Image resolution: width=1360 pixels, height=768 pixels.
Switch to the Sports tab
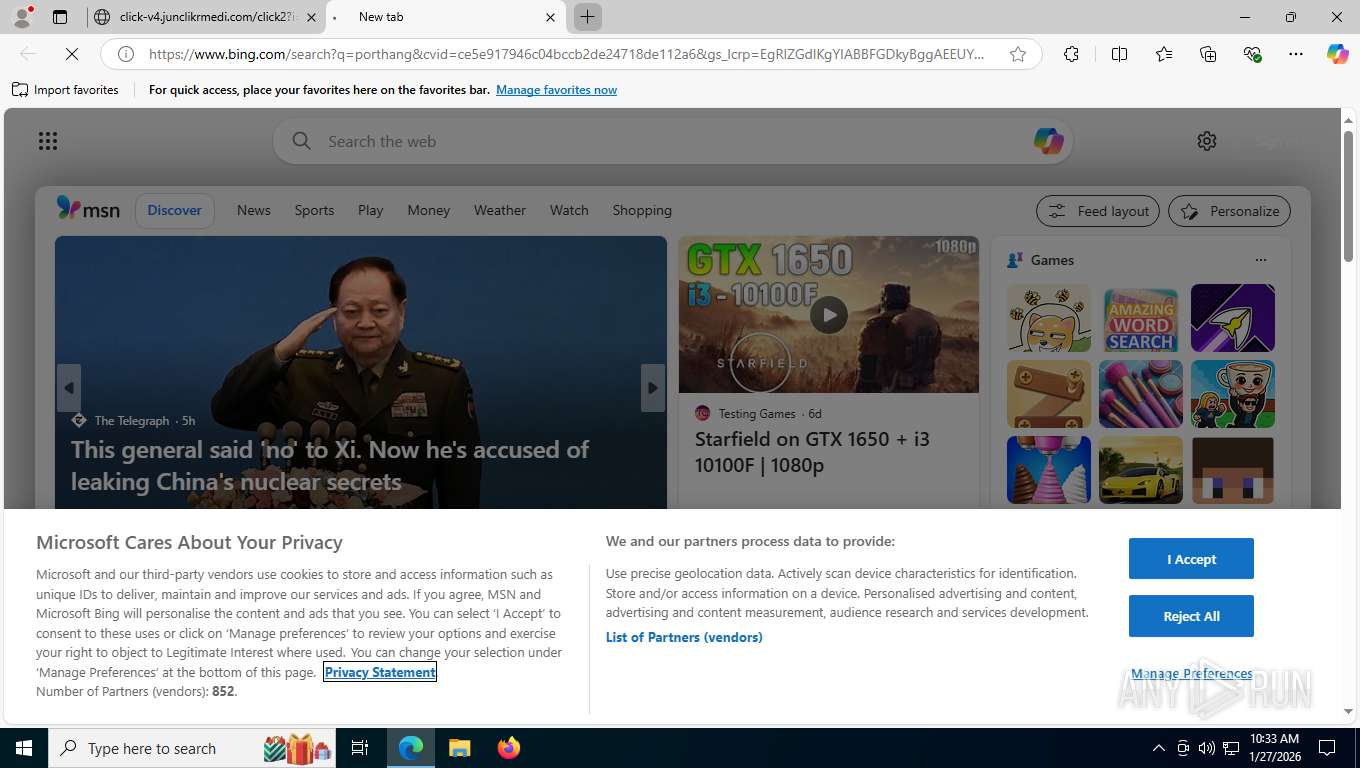point(314,210)
